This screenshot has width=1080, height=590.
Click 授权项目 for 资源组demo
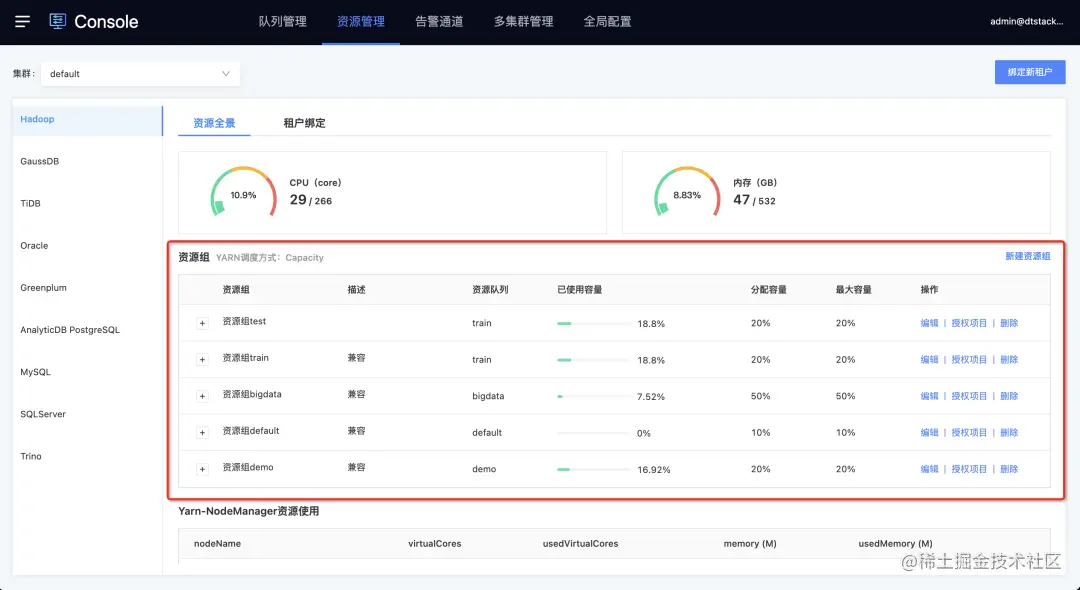point(969,469)
